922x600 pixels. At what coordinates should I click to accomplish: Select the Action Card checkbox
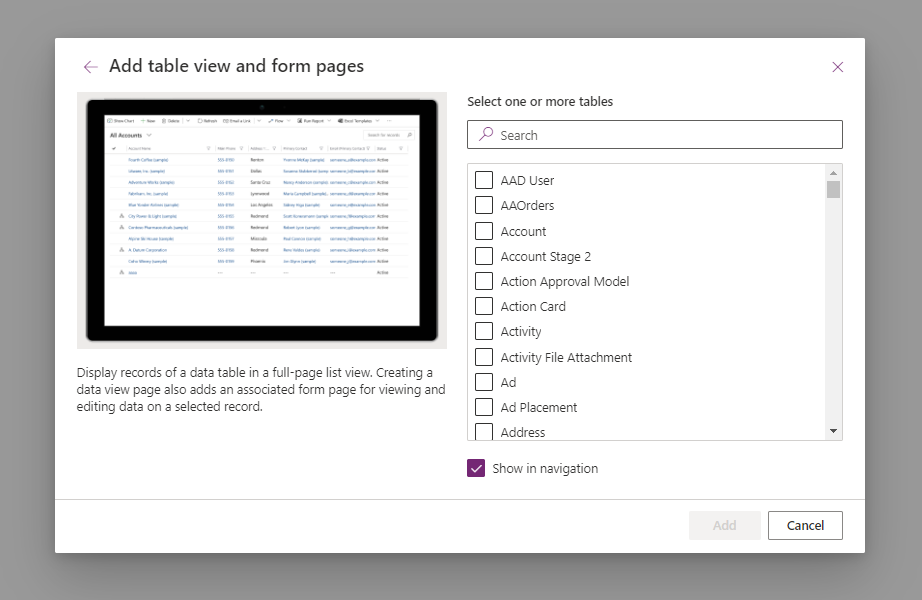tap(484, 306)
